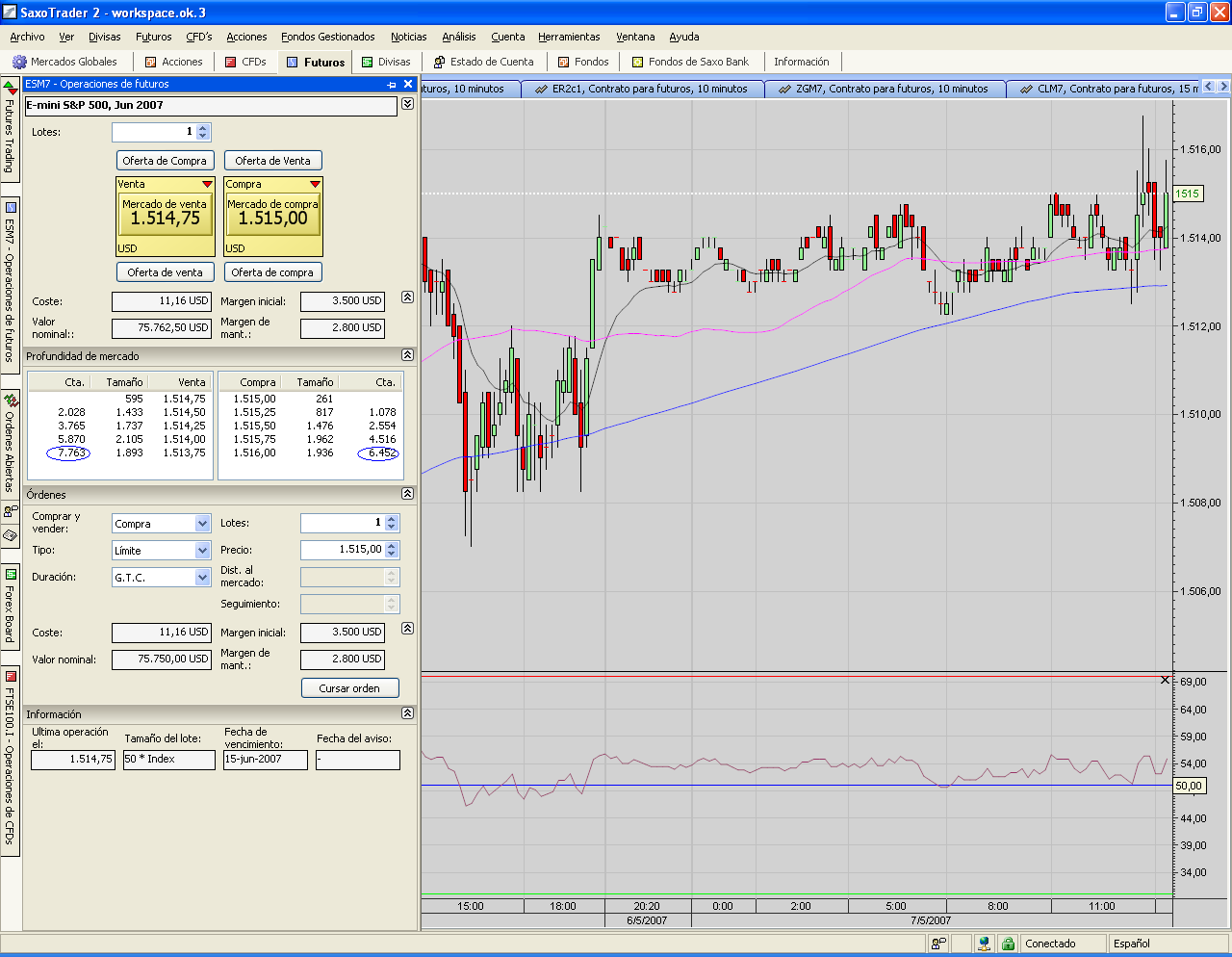Collapse the Profundidad de mercado section
Viewport: 1232px width, 957px height.
[x=407, y=355]
